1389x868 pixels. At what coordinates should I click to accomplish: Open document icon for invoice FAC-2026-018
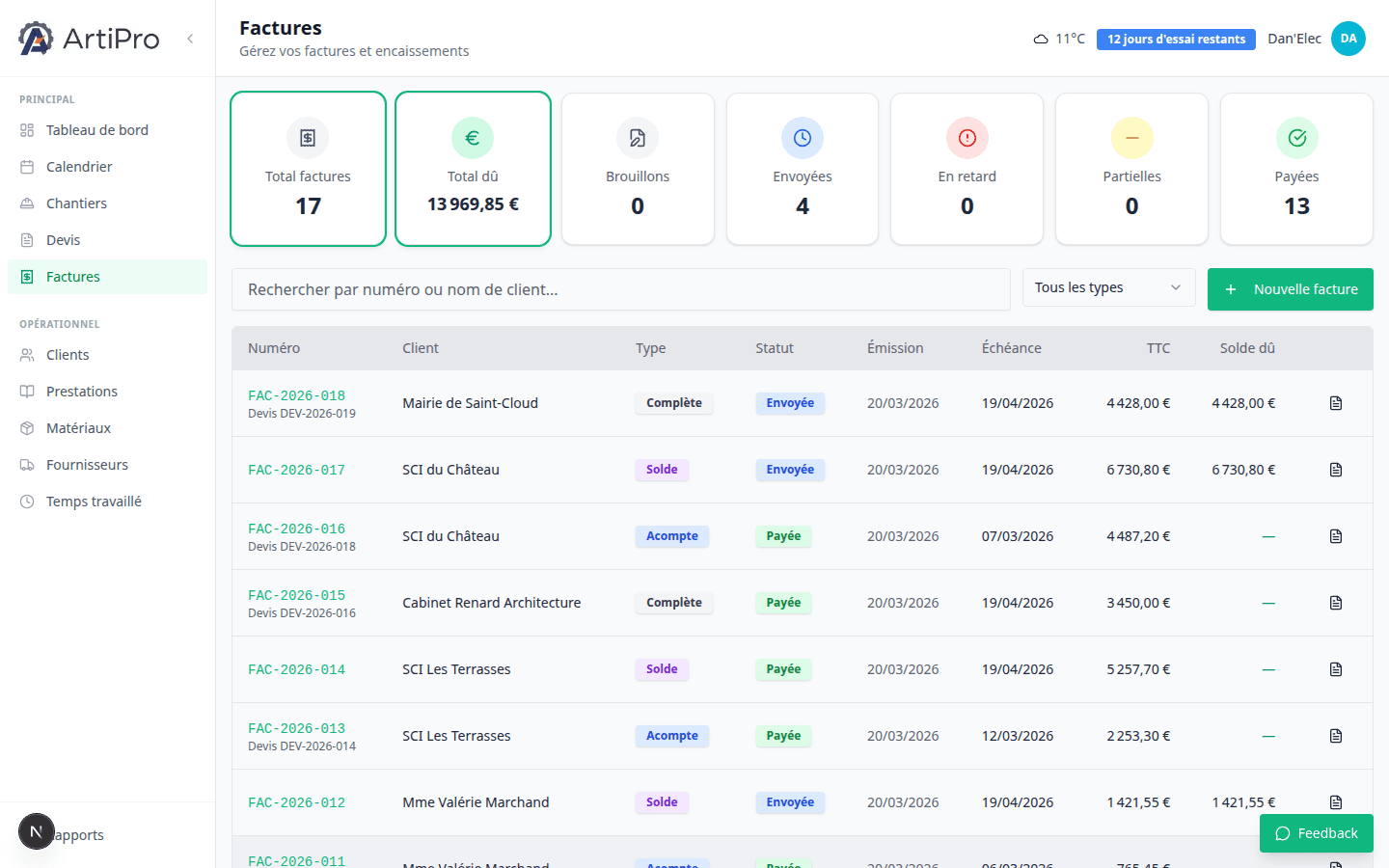(1335, 403)
